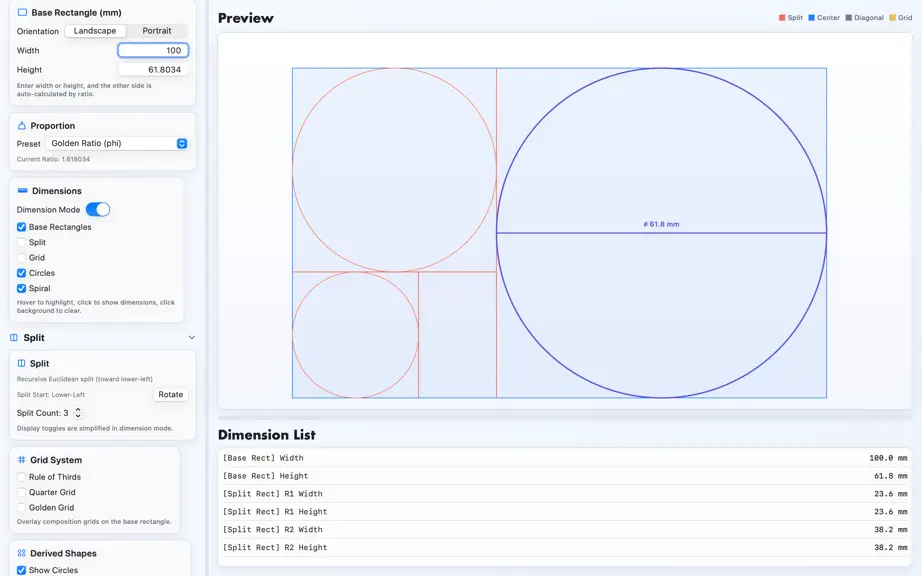Click the yellow Grid legend swatch
The image size is (922, 576).
coord(893,18)
